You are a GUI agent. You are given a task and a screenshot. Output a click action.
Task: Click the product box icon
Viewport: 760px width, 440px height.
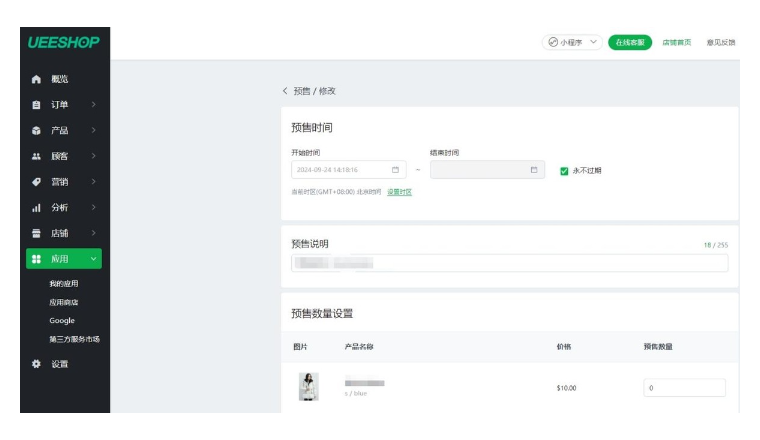37,130
